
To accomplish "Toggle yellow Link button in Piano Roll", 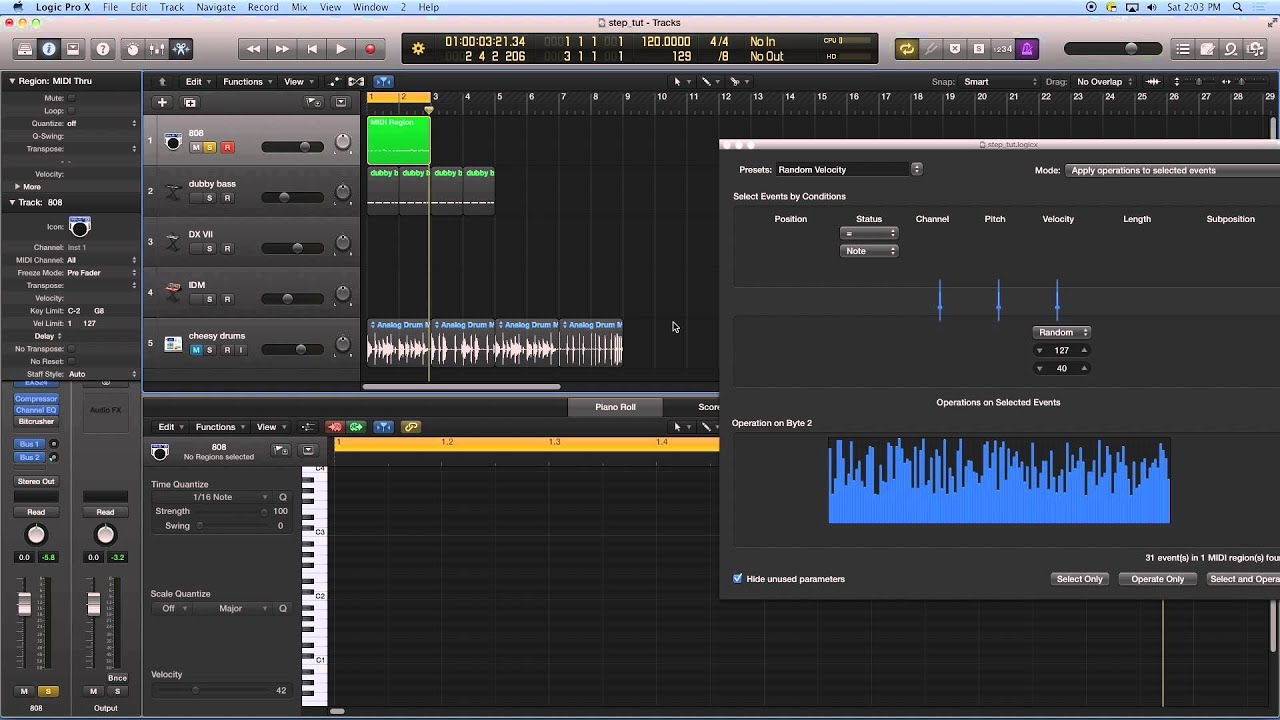I will click(x=411, y=427).
